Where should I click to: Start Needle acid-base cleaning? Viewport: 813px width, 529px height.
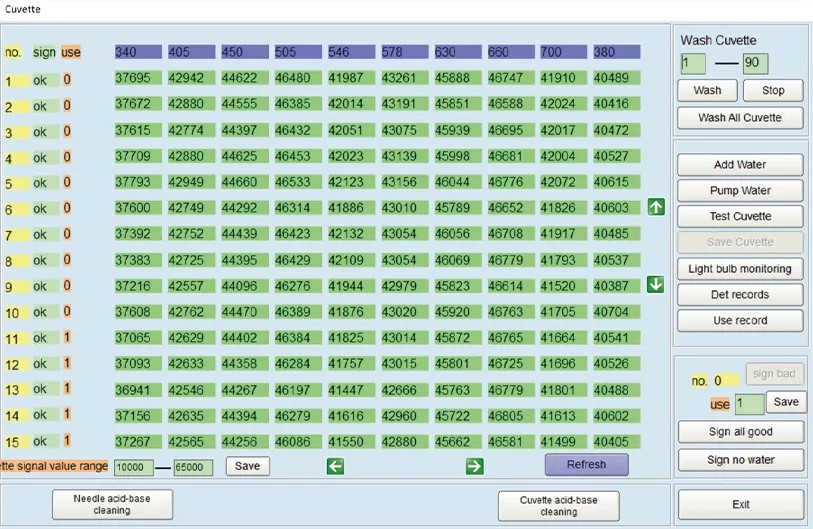click(x=112, y=504)
